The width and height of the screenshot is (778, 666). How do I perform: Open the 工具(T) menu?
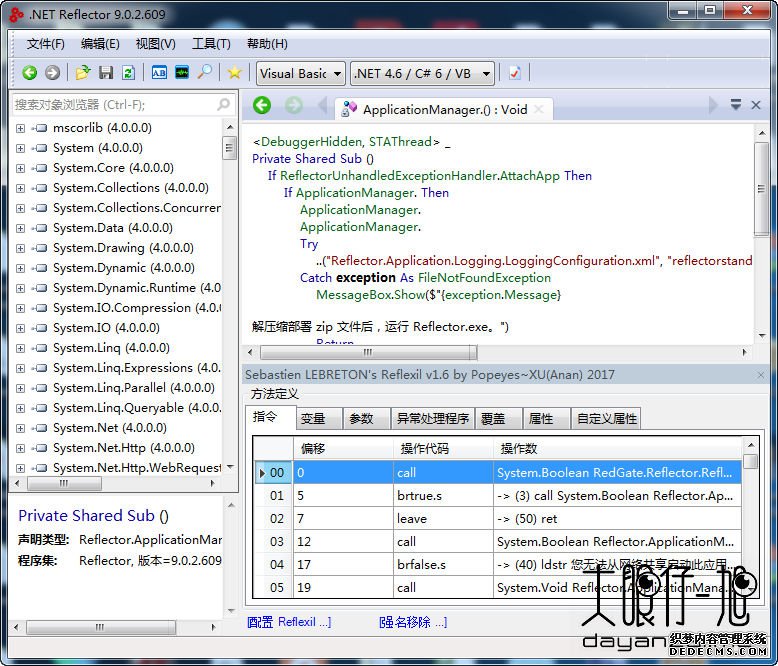coord(211,44)
